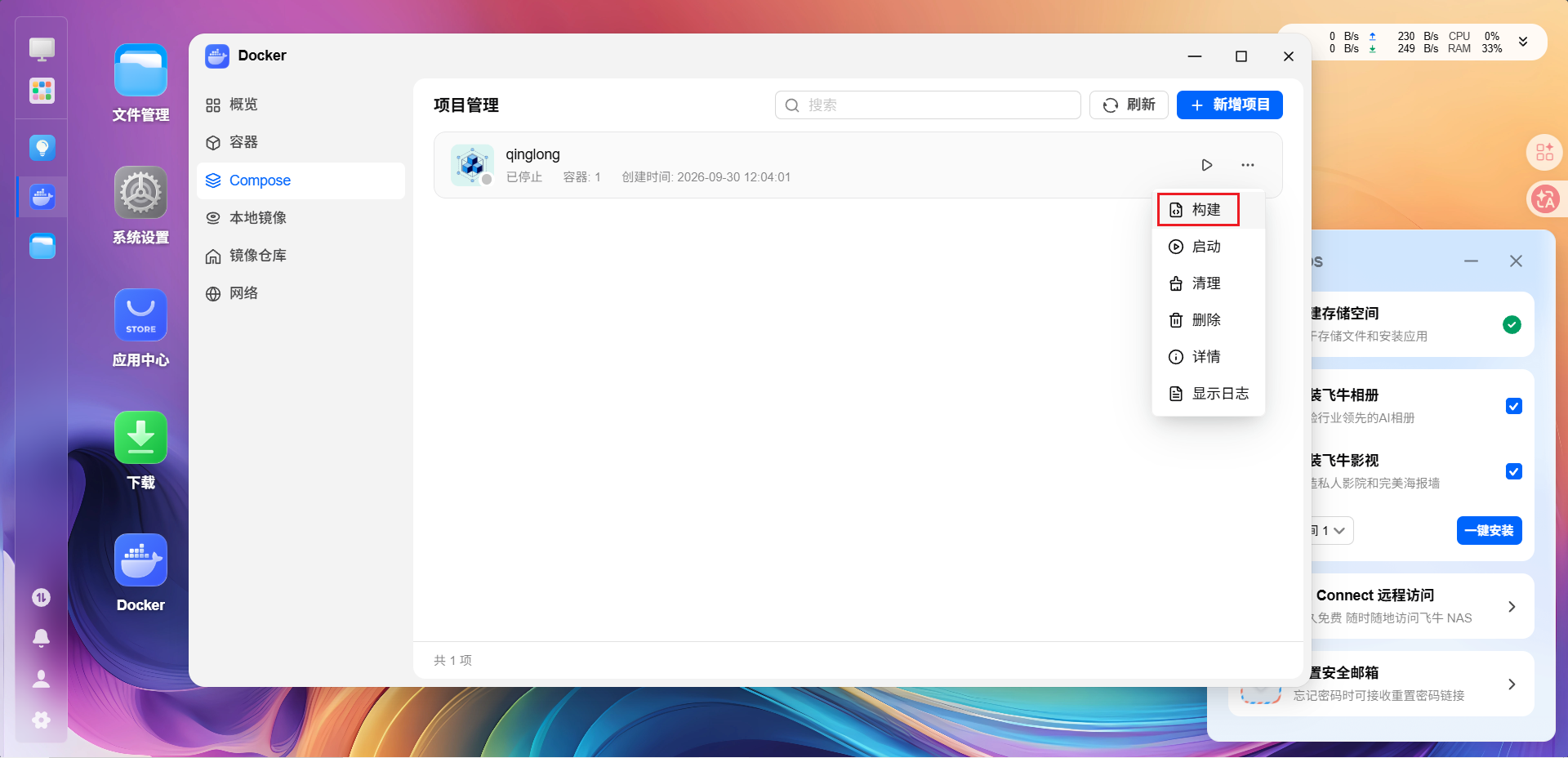Image resolution: width=1568 pixels, height=758 pixels.
Task: Click the translate icon at right edge
Action: [1544, 198]
